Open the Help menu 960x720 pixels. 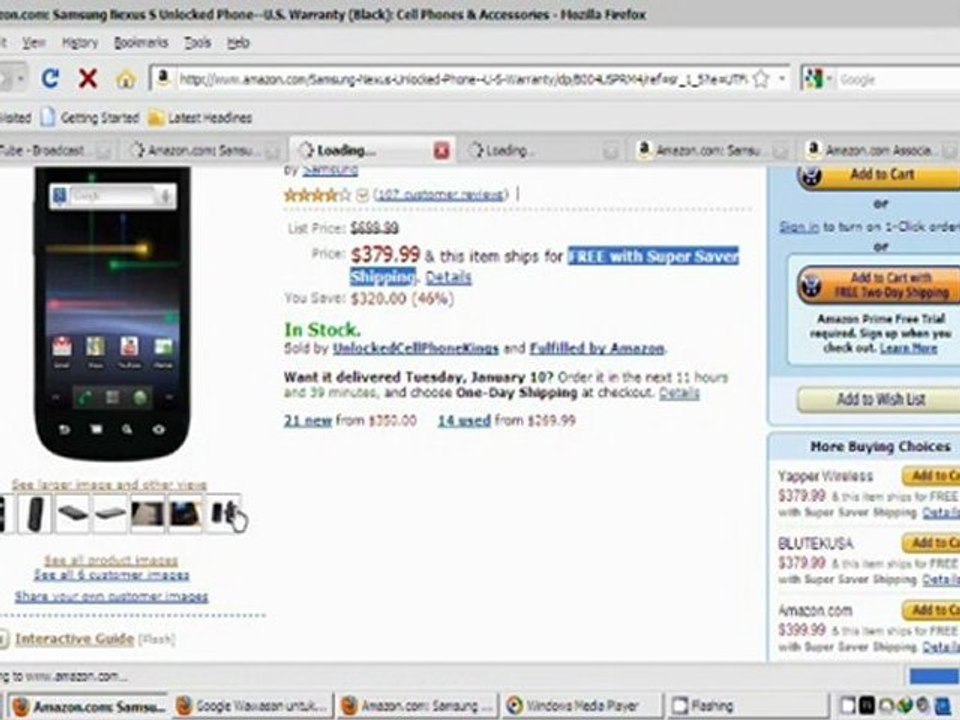point(238,42)
